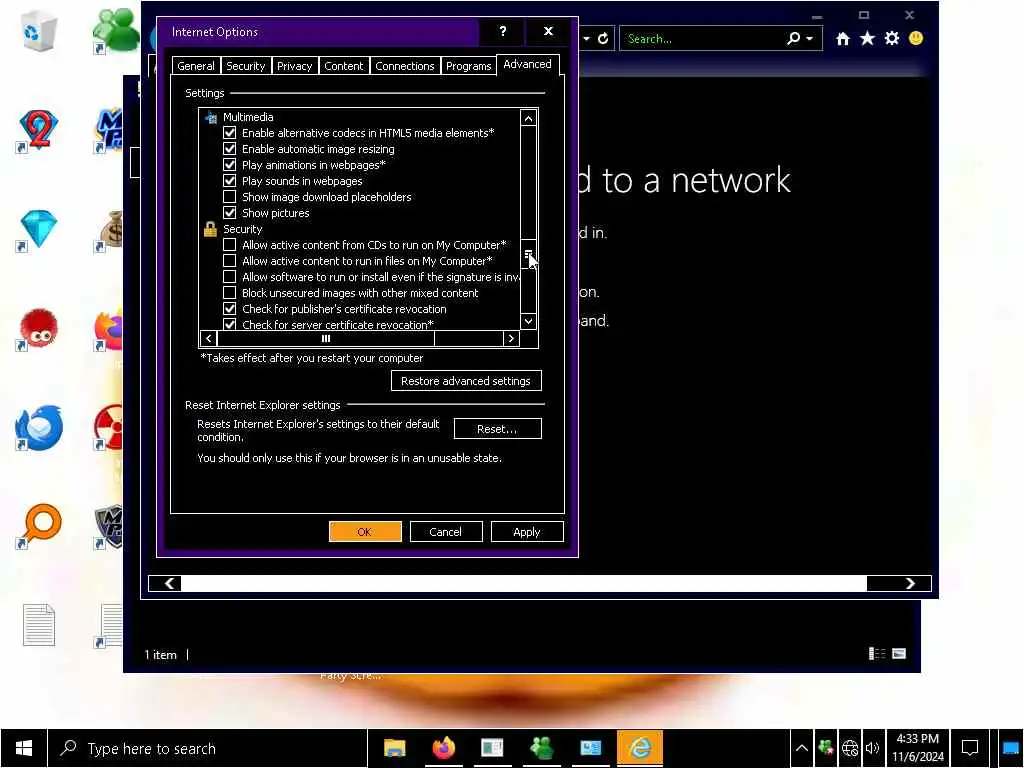
Task: Open the search provider dropdown arrow
Action: [x=810, y=39]
